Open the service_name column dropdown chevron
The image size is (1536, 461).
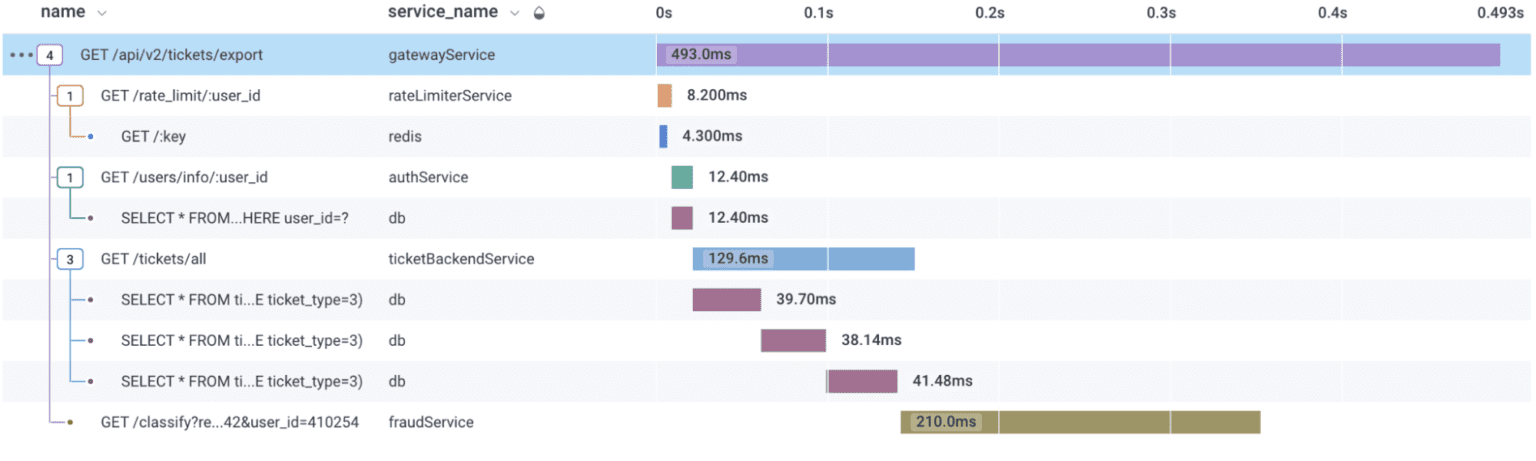[x=515, y=13]
